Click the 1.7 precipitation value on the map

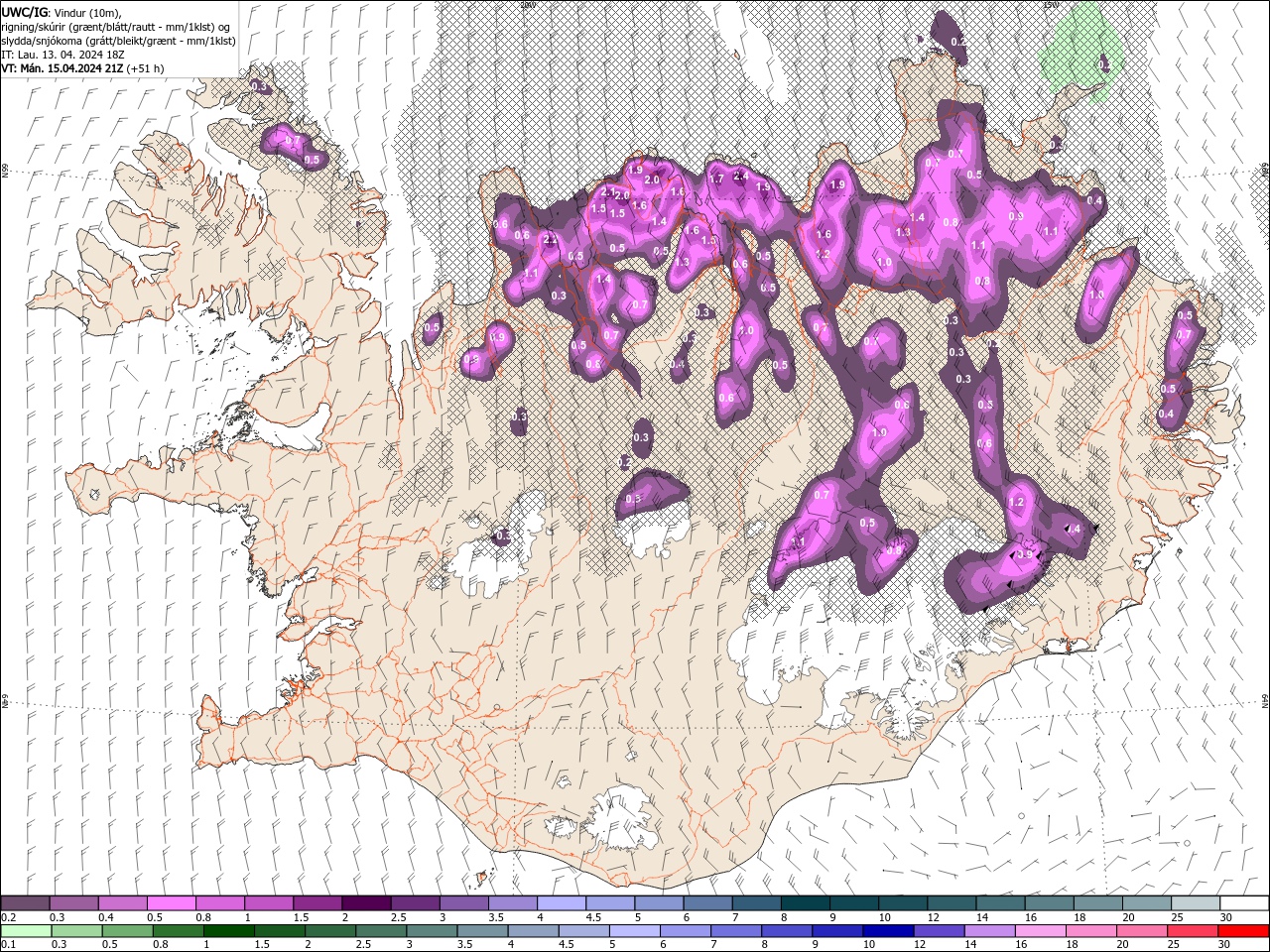point(716,179)
